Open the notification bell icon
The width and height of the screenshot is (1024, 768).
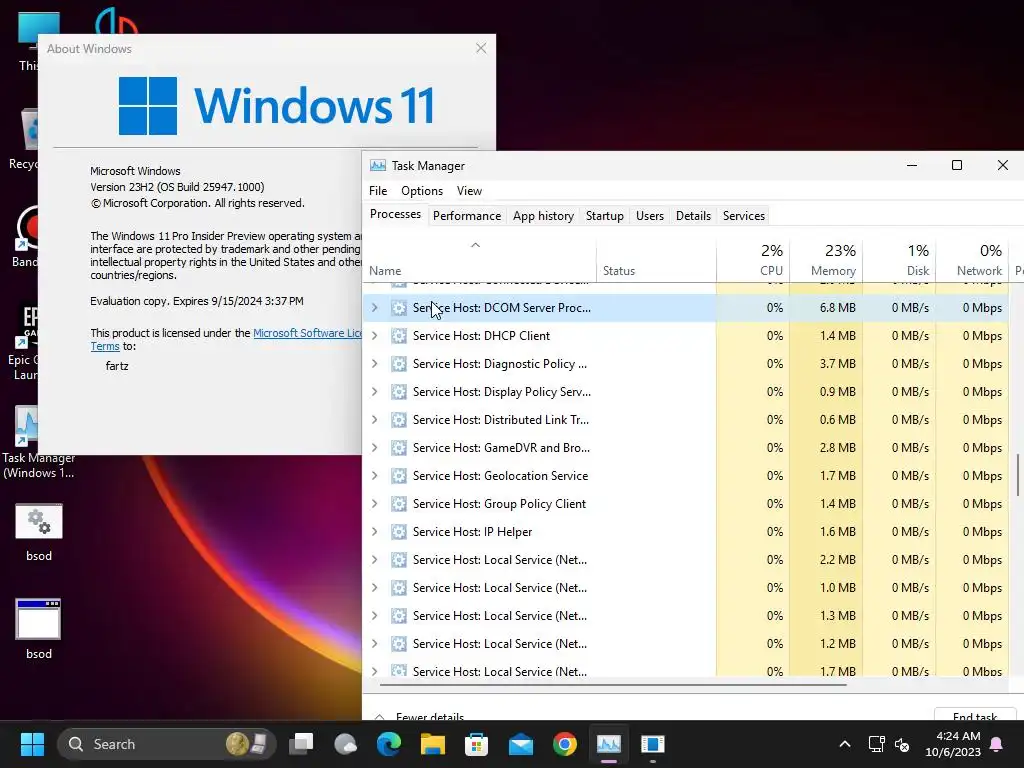click(997, 744)
